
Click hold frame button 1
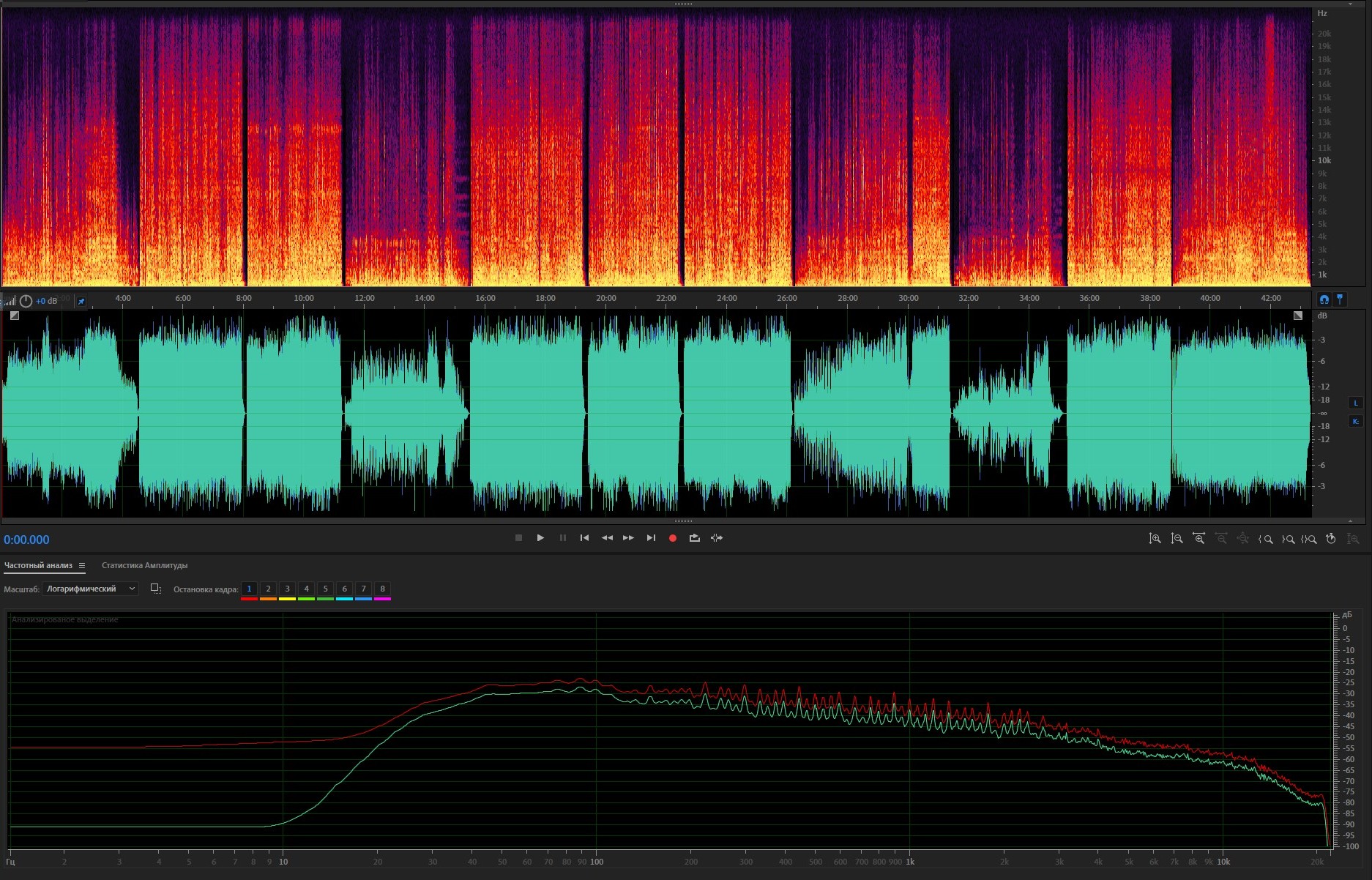click(x=249, y=589)
